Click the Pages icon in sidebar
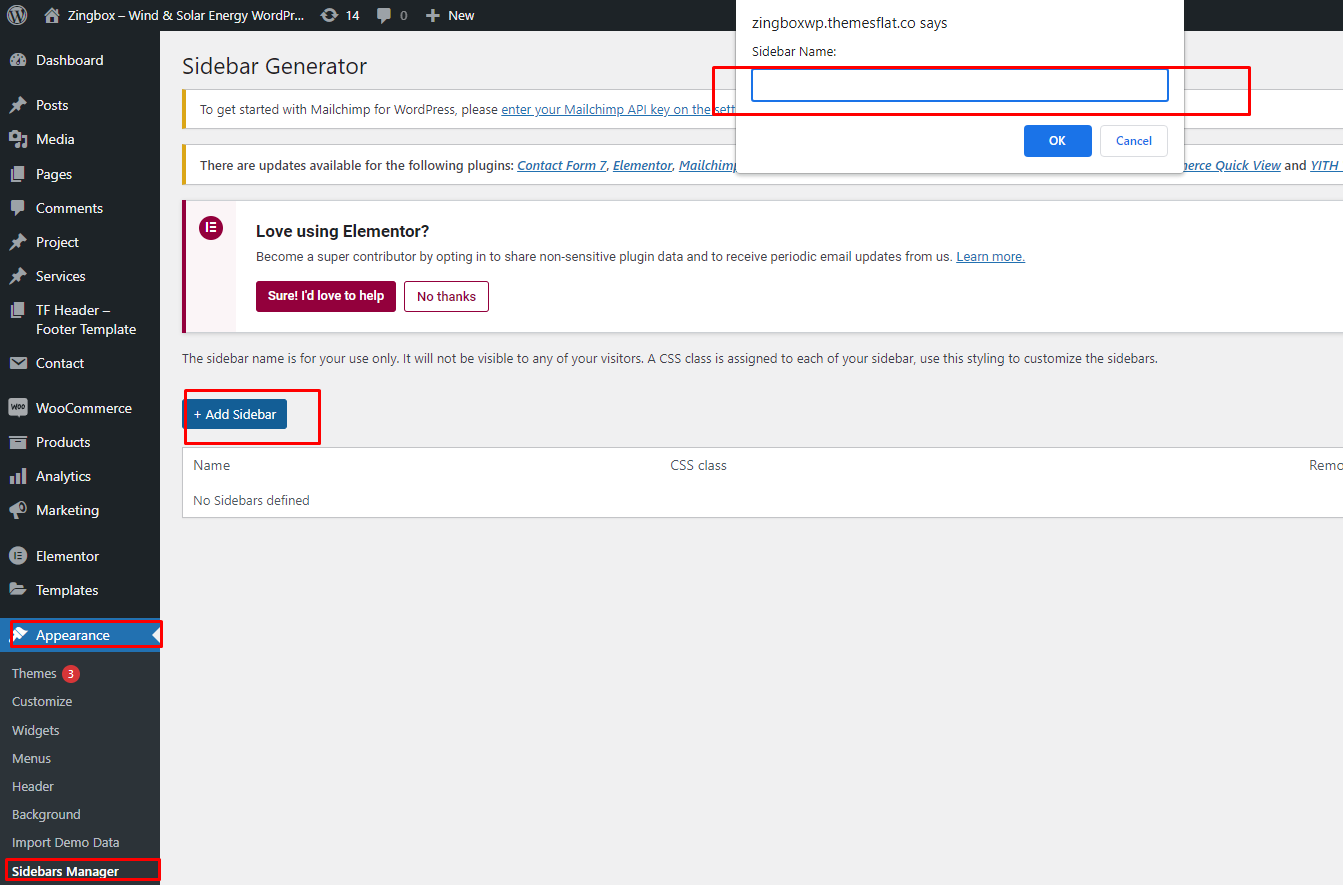This screenshot has height=885, width=1343. pos(18,174)
